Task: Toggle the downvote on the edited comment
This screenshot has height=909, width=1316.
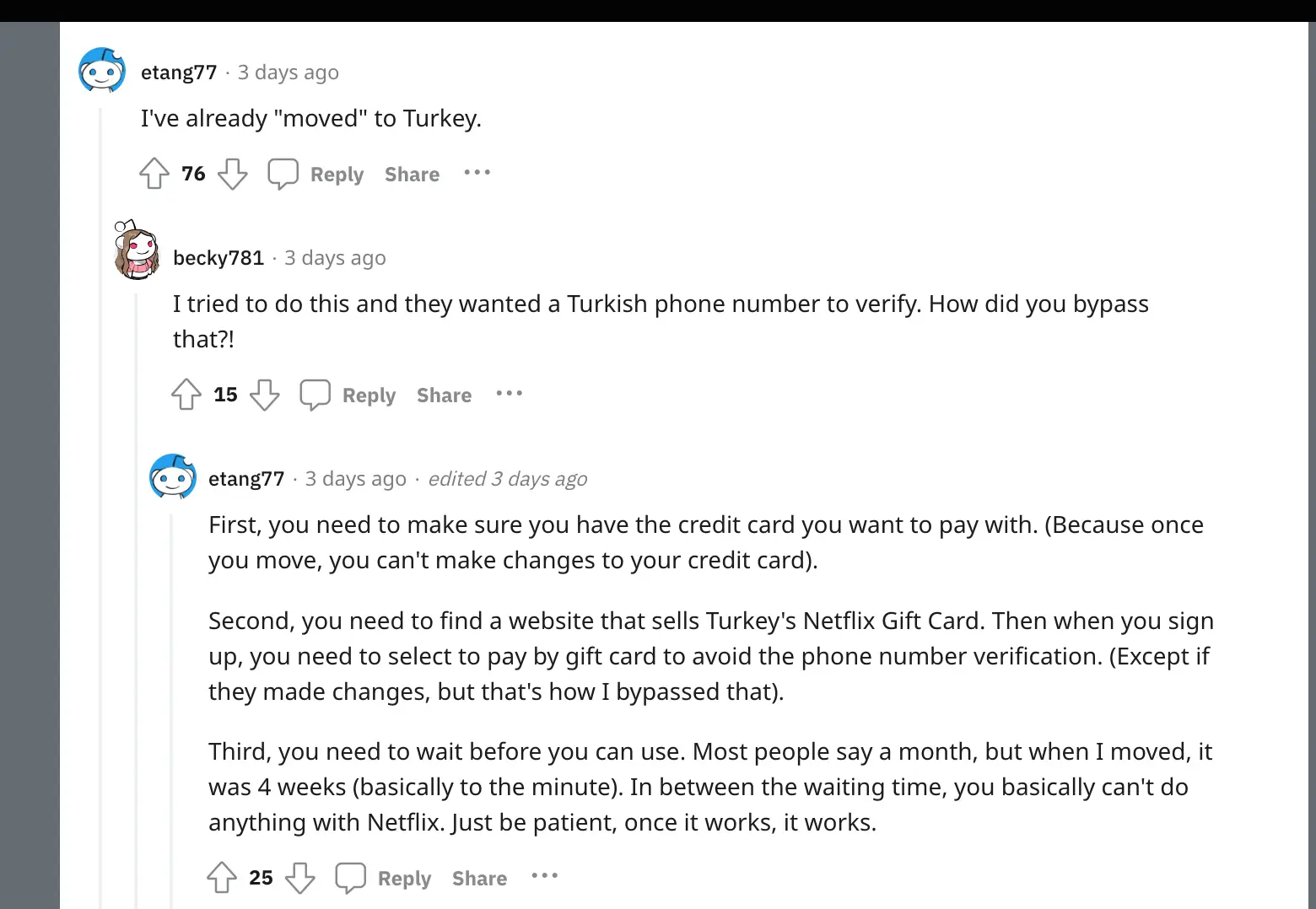Action: click(x=300, y=877)
